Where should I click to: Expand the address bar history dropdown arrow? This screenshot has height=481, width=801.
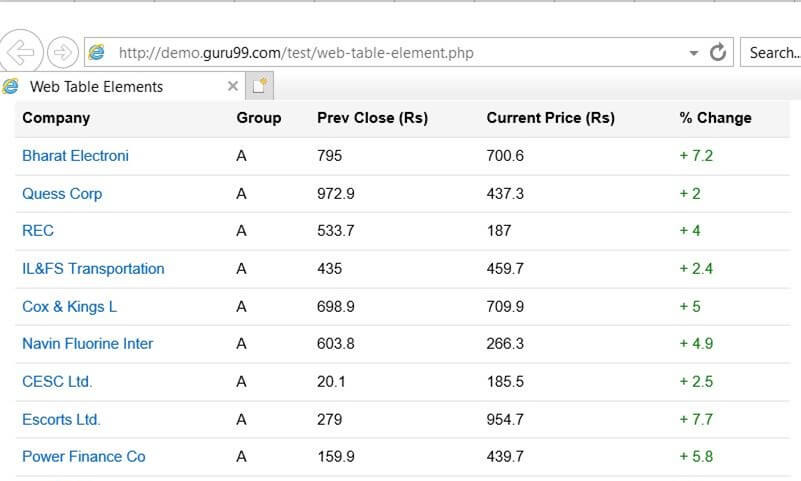694,53
